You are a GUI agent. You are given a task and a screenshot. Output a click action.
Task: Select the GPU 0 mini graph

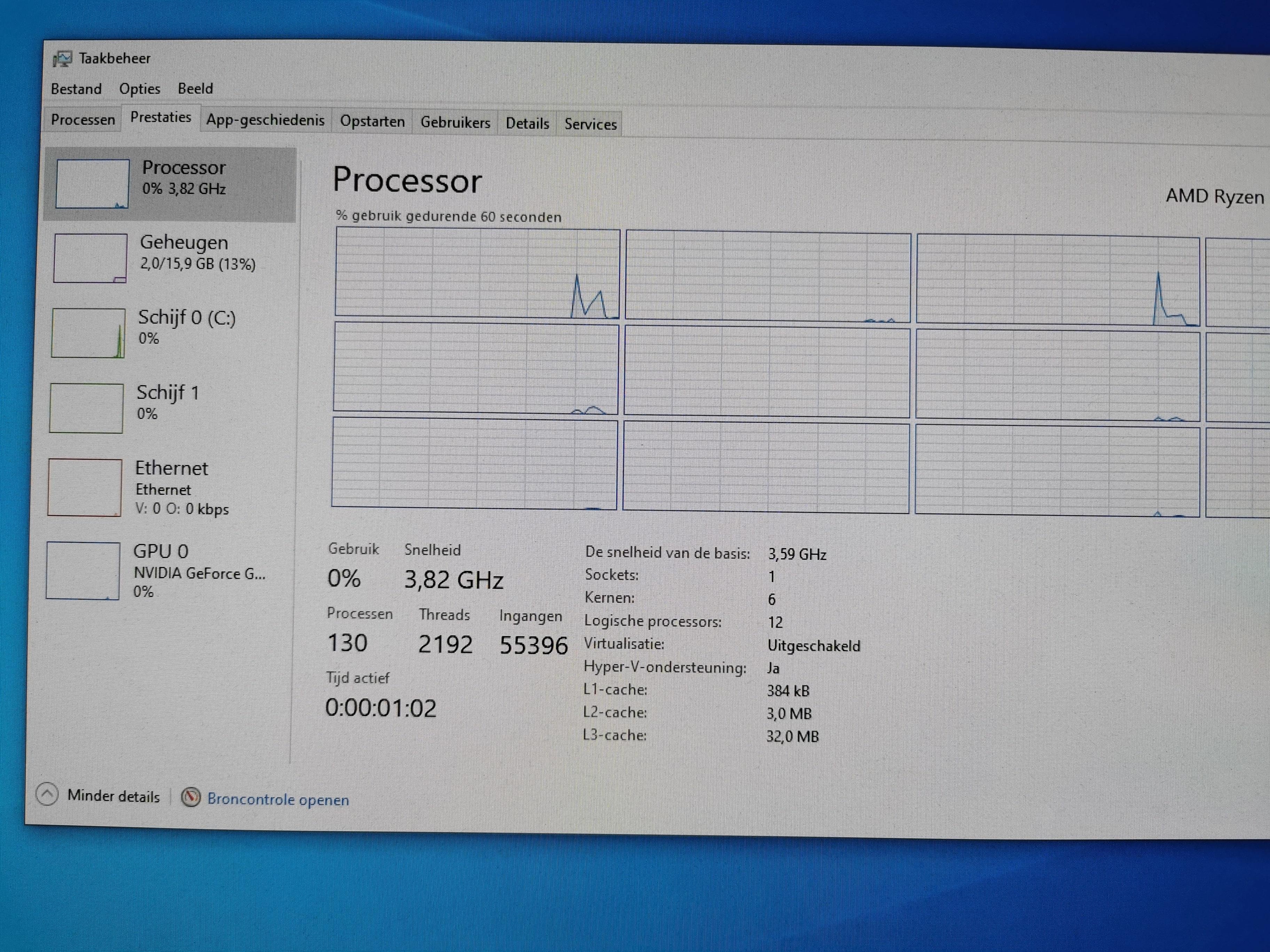(x=83, y=571)
